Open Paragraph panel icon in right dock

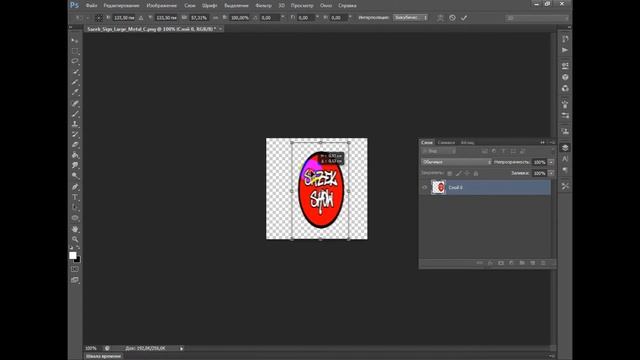pyautogui.click(x=565, y=170)
